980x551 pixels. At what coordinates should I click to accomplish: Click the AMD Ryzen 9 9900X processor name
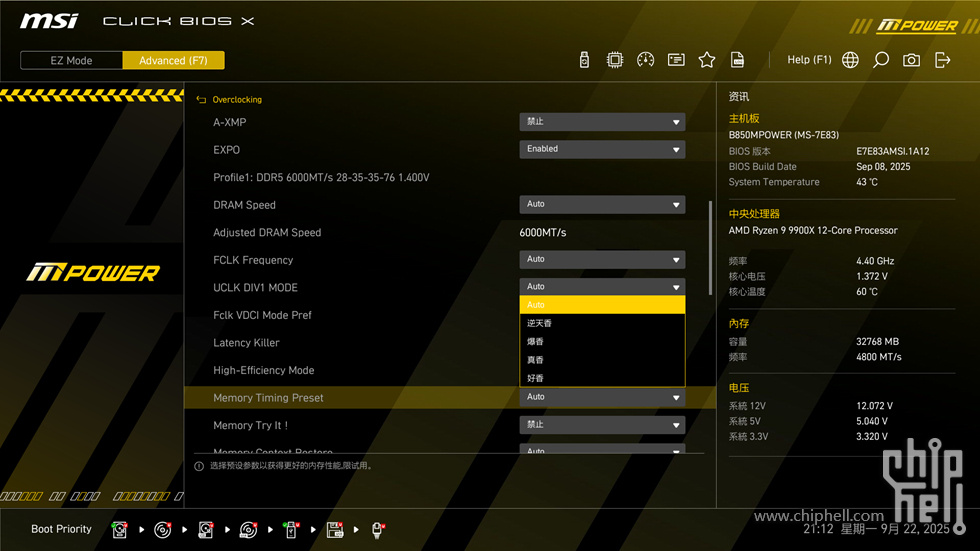[x=813, y=231]
